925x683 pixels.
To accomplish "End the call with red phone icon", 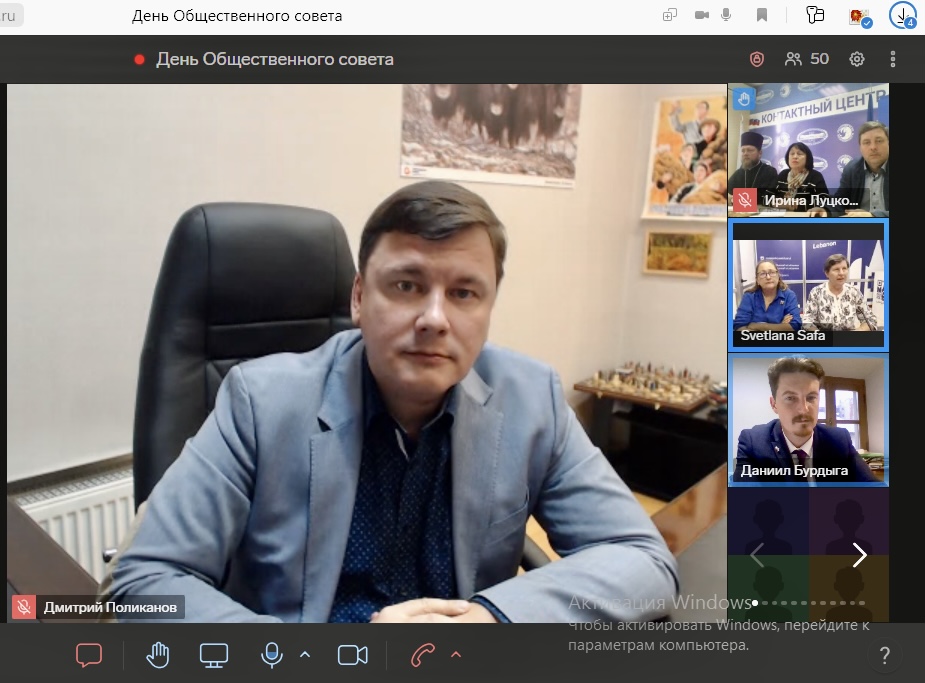I will click(423, 655).
